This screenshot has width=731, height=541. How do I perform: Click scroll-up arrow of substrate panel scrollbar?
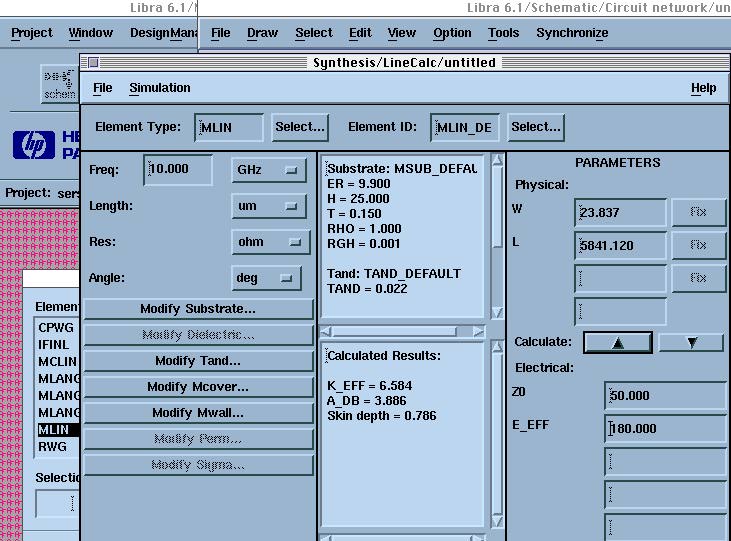pos(497,160)
